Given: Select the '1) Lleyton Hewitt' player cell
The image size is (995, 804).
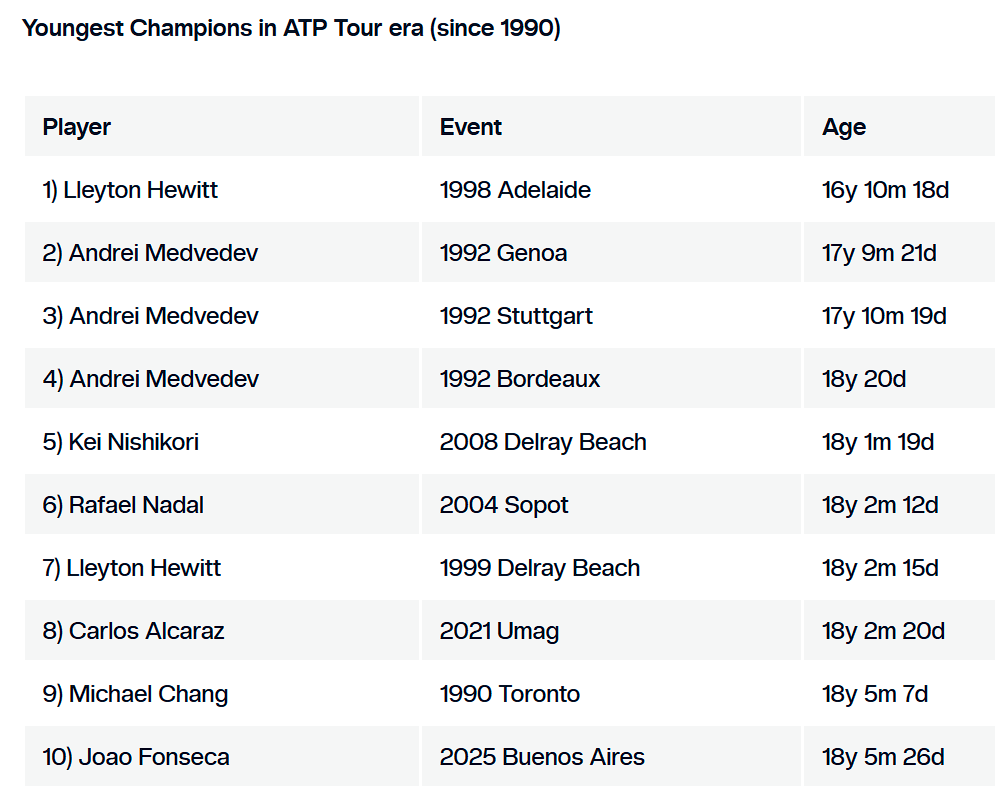Looking at the screenshot, I should point(130,190).
